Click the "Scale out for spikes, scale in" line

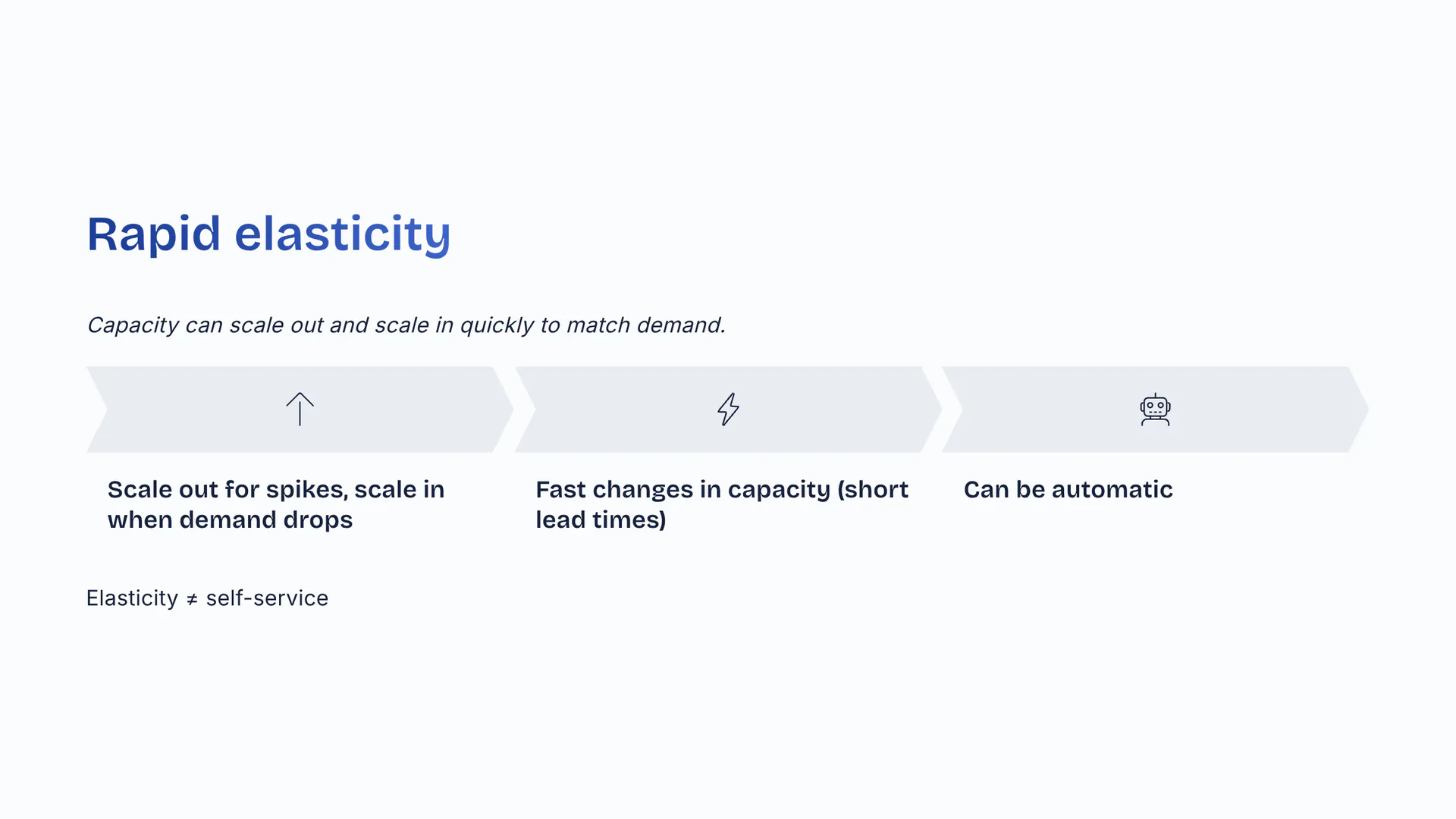(276, 490)
